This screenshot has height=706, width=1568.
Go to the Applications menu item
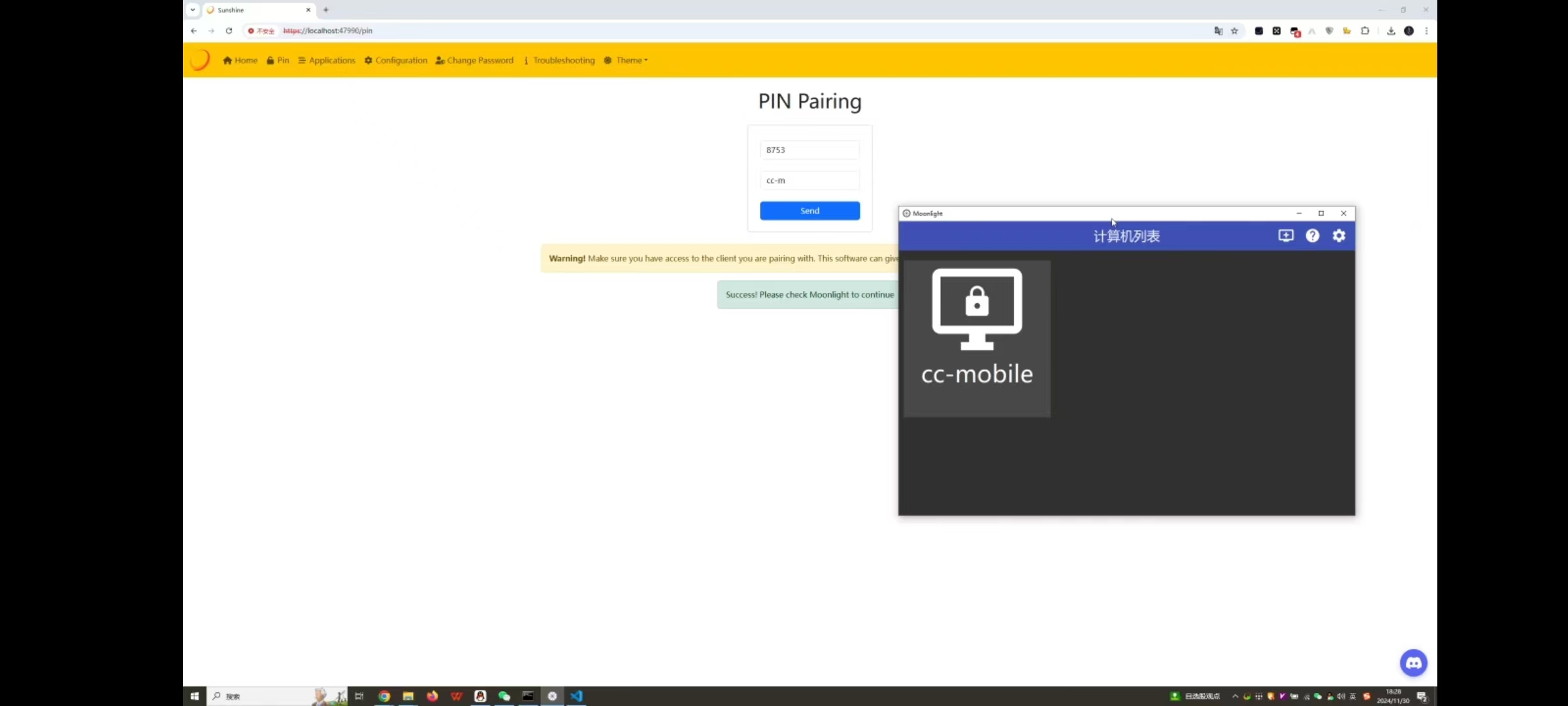point(327,60)
